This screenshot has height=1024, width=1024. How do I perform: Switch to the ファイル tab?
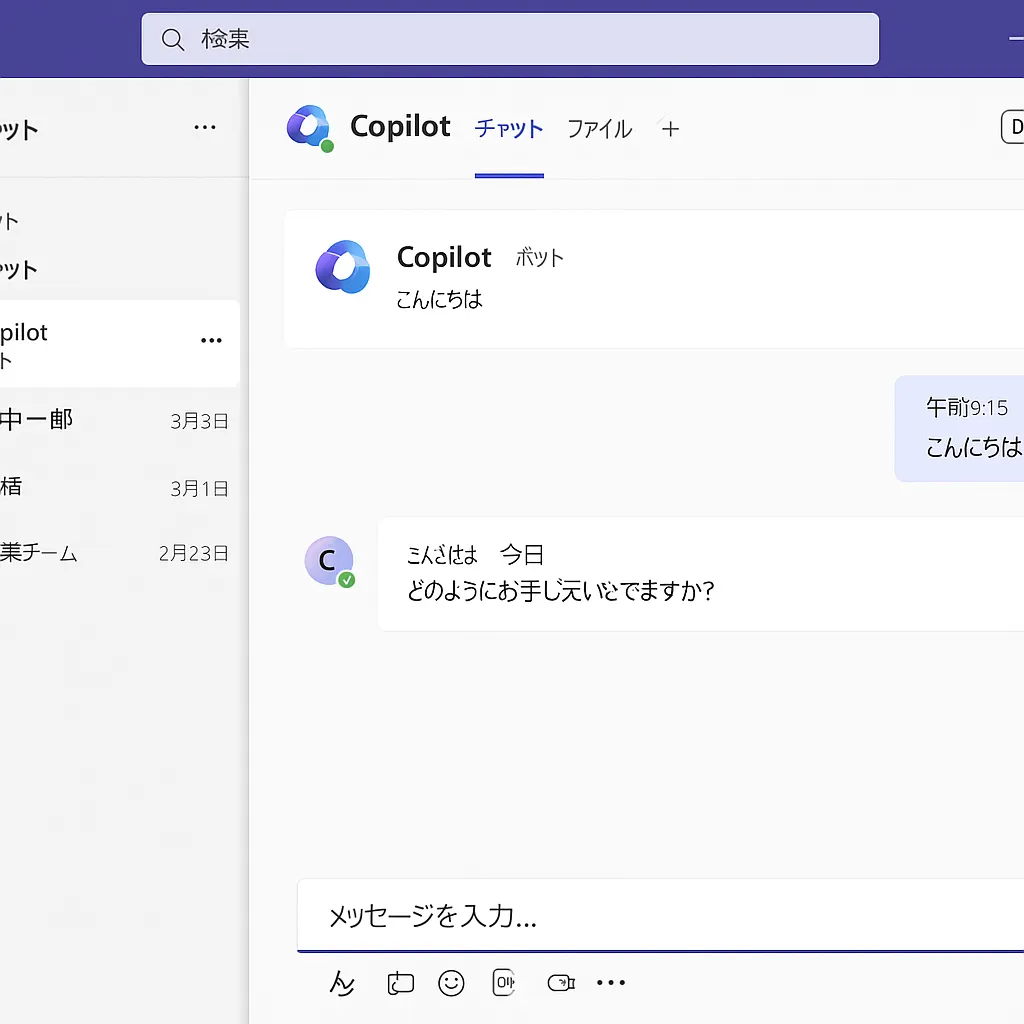pos(599,129)
